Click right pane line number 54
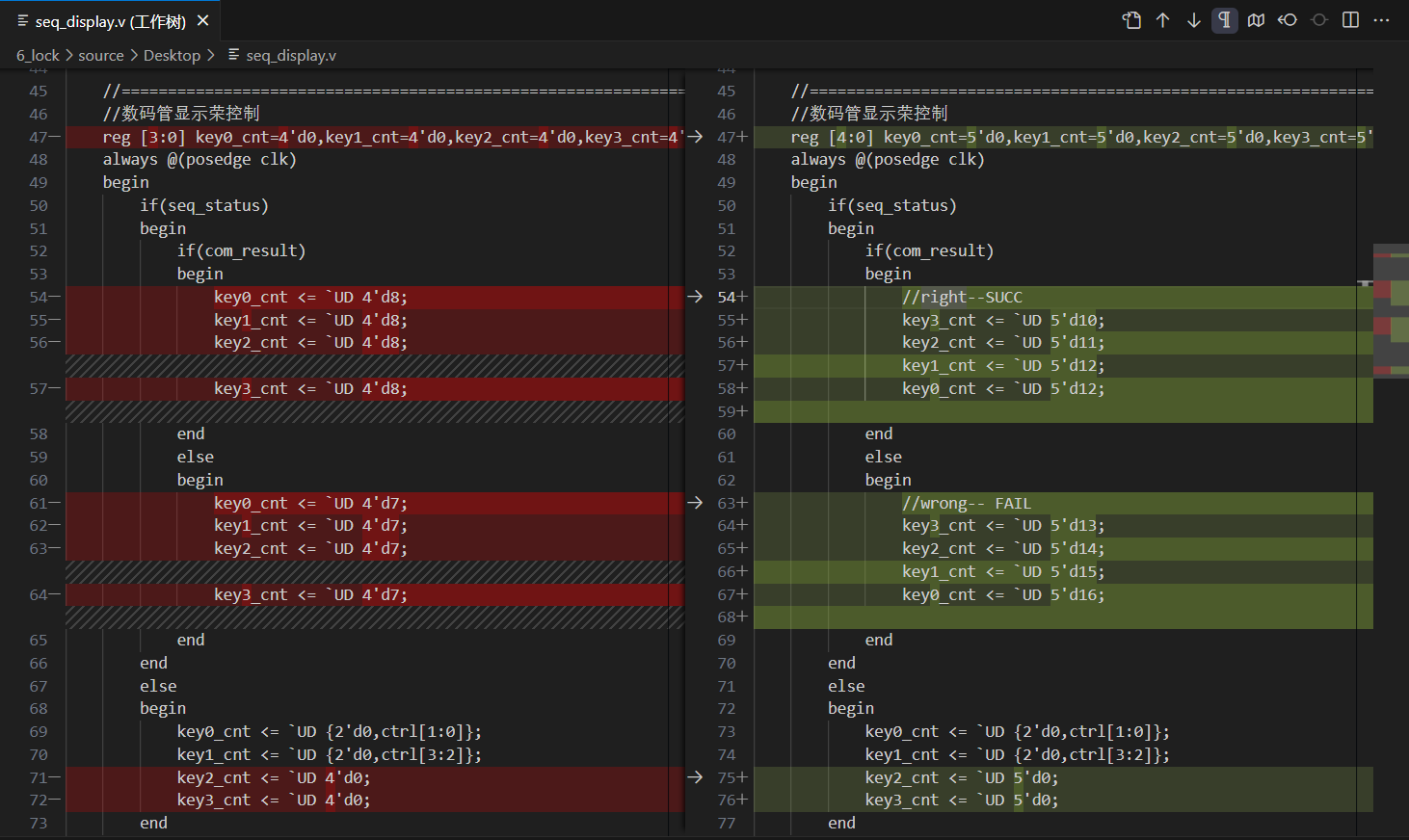The width and height of the screenshot is (1409, 840). point(727,297)
